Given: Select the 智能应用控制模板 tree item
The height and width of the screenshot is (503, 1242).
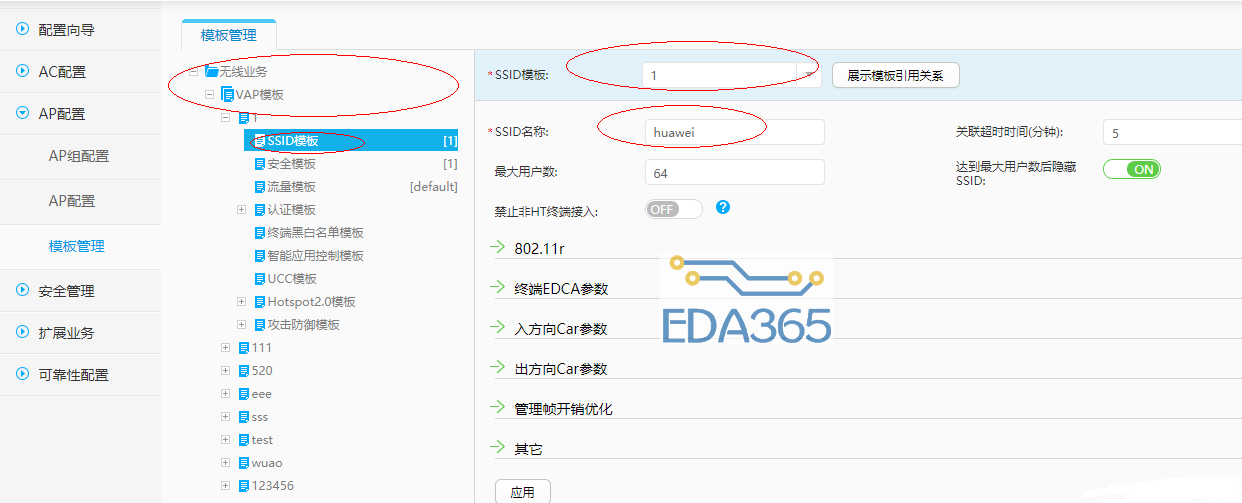Looking at the screenshot, I should (x=315, y=256).
